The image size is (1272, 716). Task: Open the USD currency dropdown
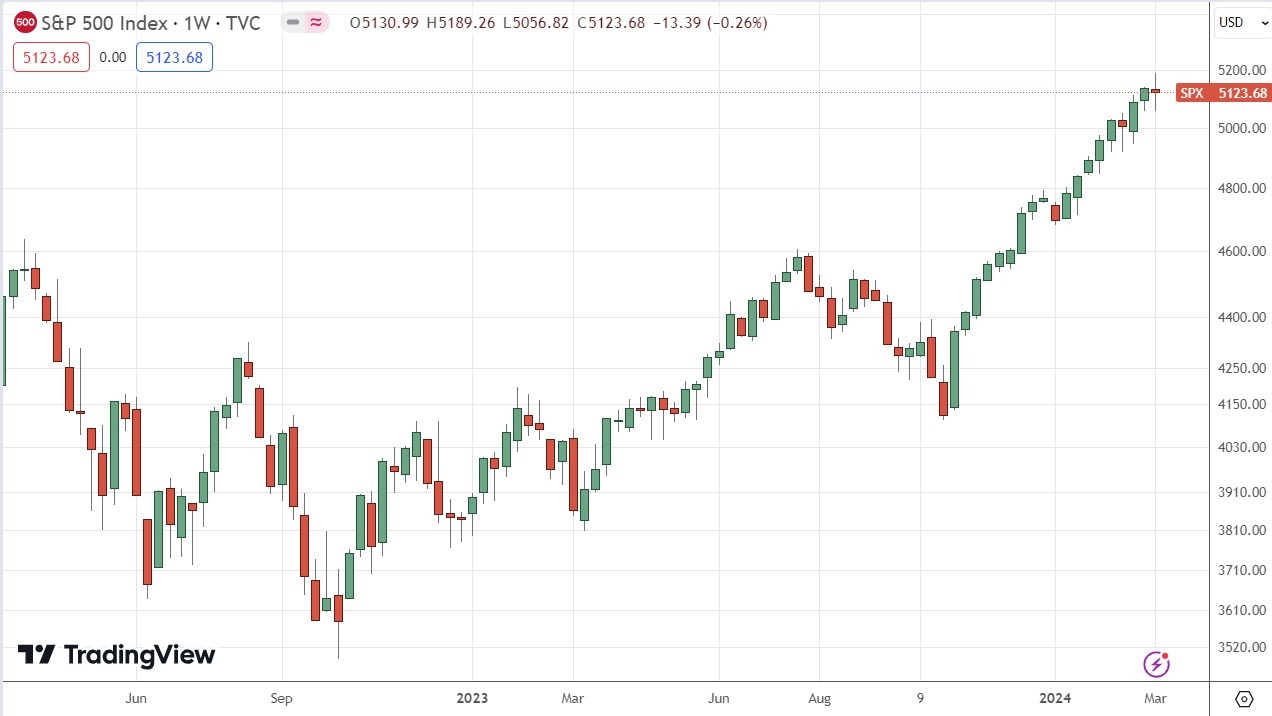(x=1242, y=22)
